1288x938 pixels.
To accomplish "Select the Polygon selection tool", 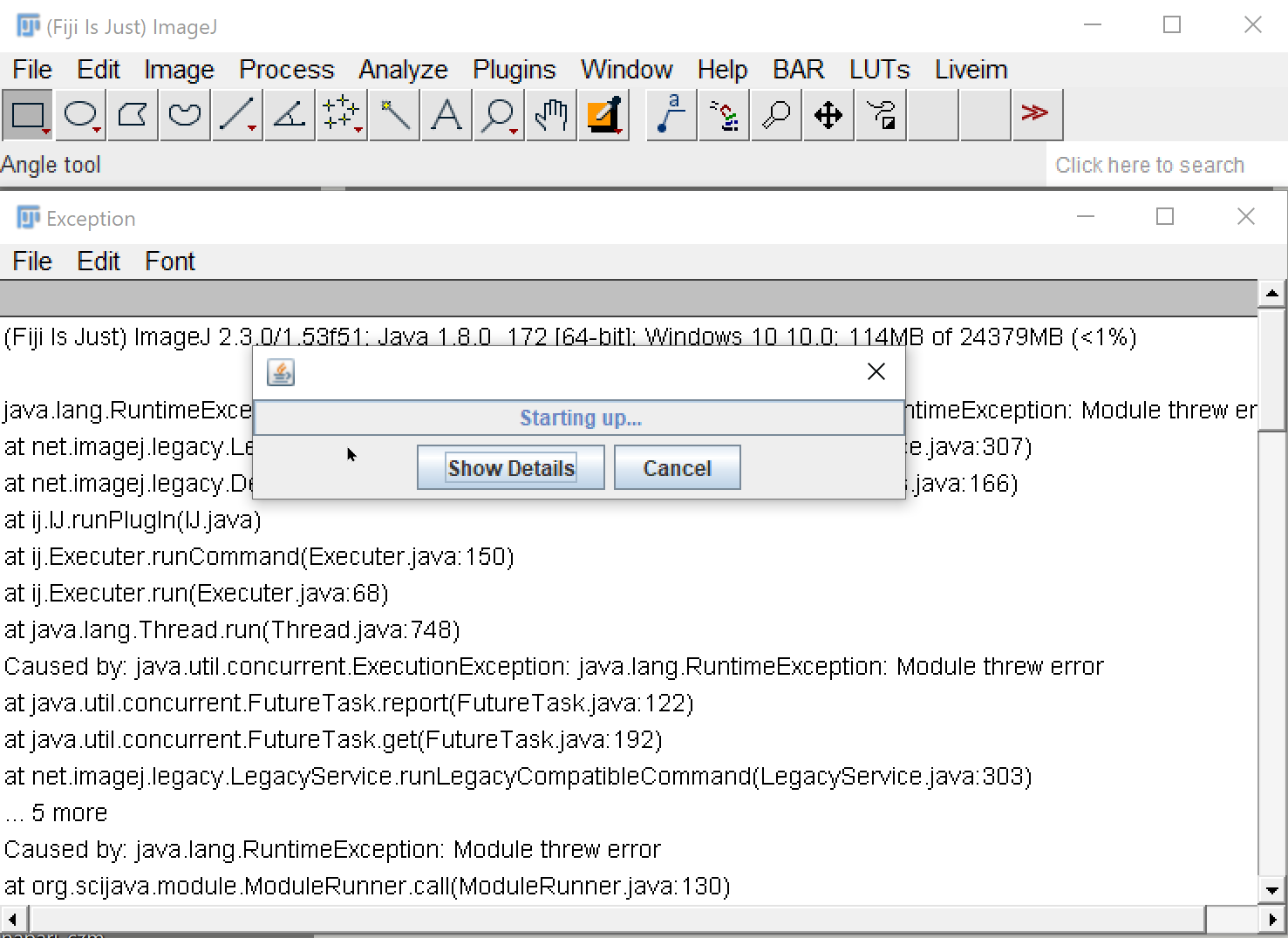I will point(132,114).
